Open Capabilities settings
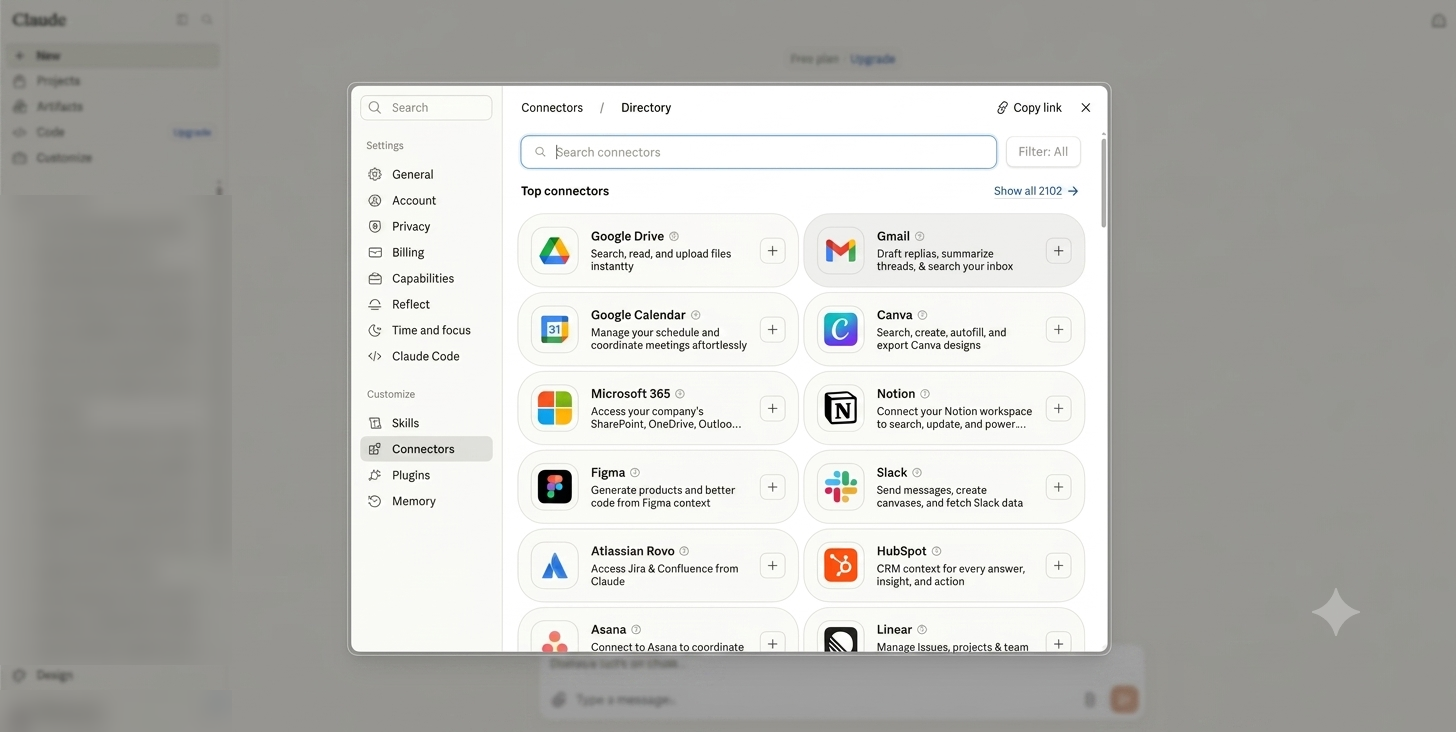Viewport: 1456px width, 732px height. (426, 278)
